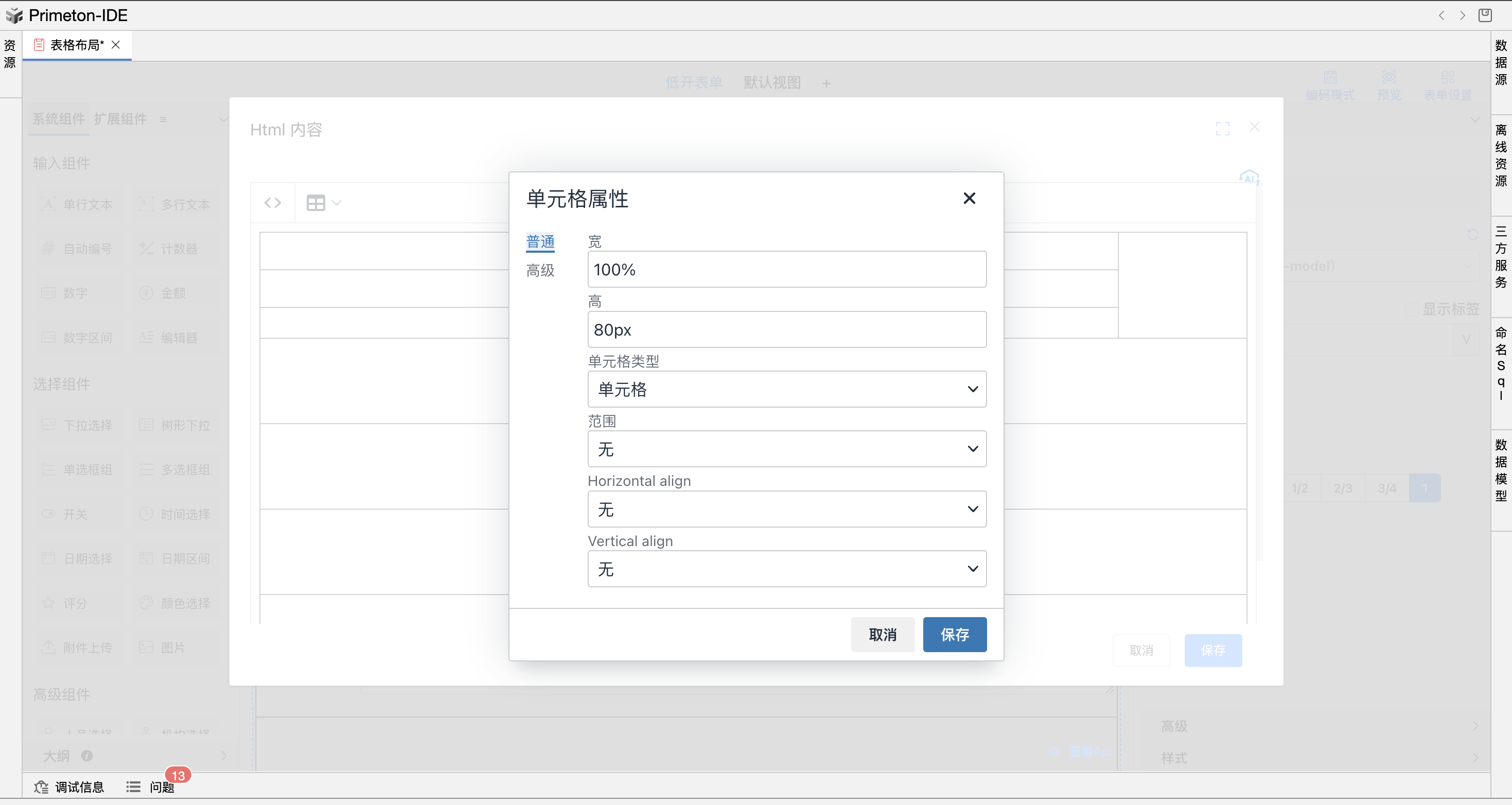Expand the 范围 dropdown

click(786, 449)
